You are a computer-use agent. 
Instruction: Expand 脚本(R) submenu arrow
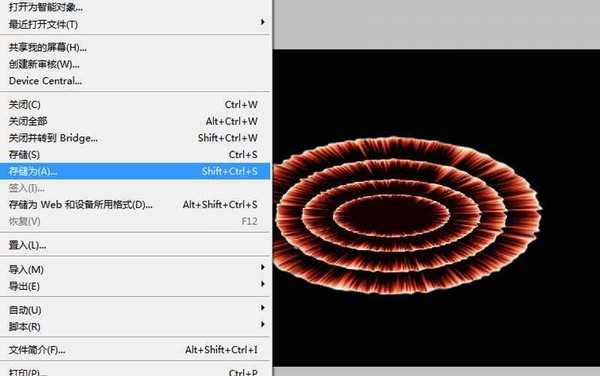pos(262,324)
